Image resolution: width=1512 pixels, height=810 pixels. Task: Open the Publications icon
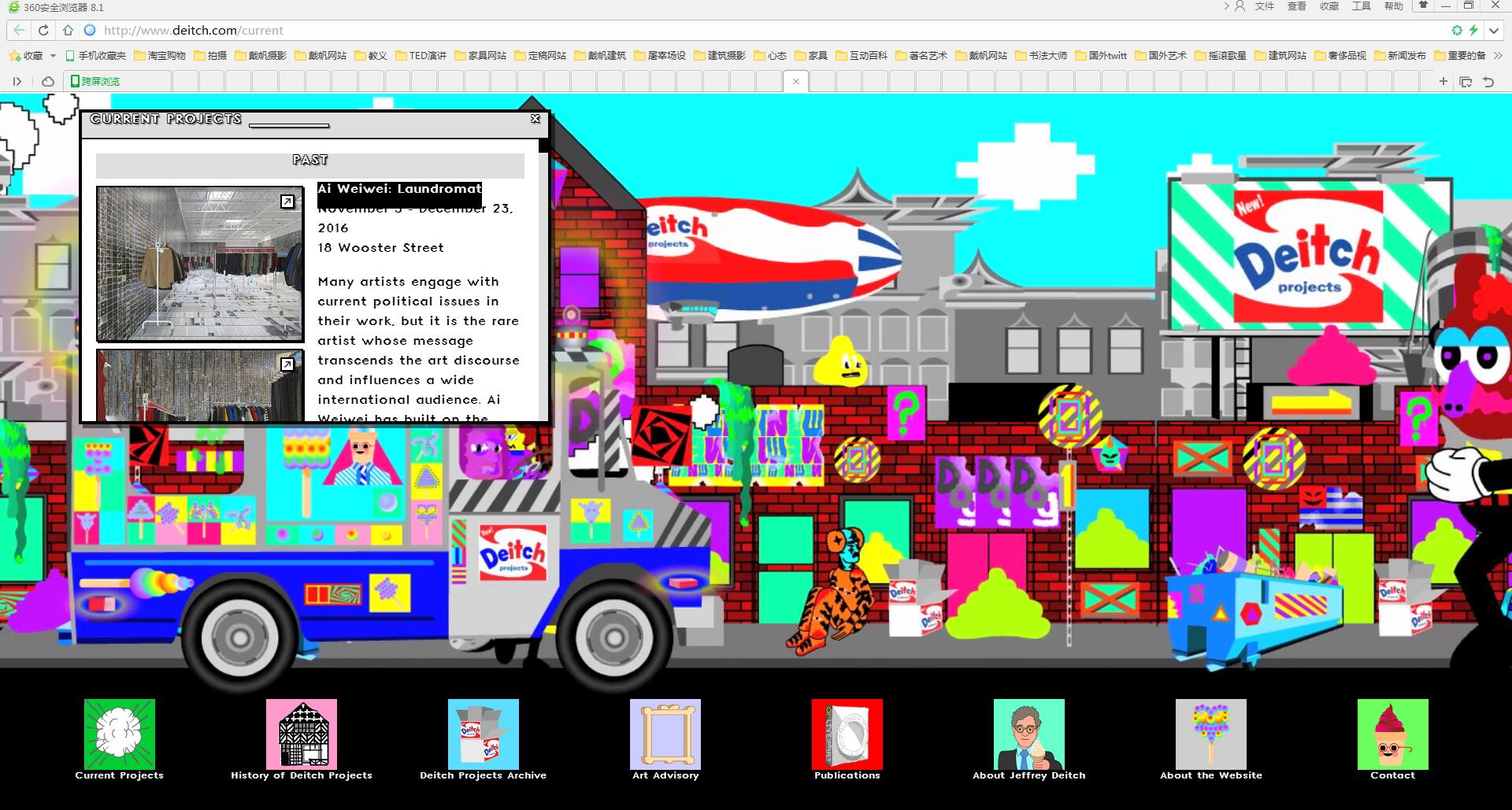pyautogui.click(x=847, y=734)
